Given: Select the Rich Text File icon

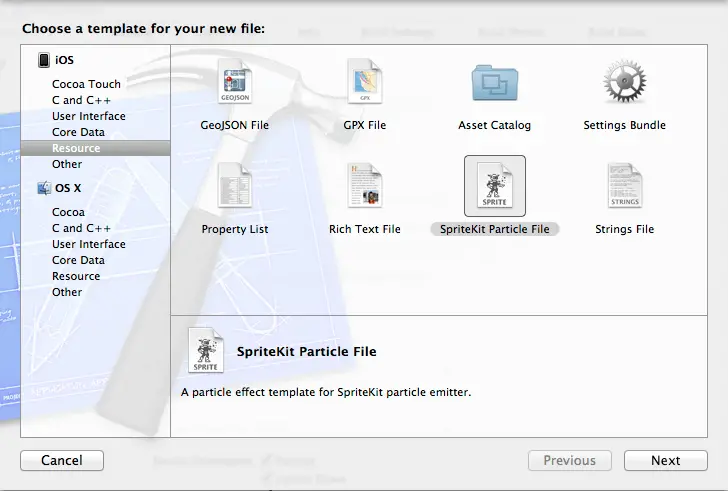Looking at the screenshot, I should 364,186.
